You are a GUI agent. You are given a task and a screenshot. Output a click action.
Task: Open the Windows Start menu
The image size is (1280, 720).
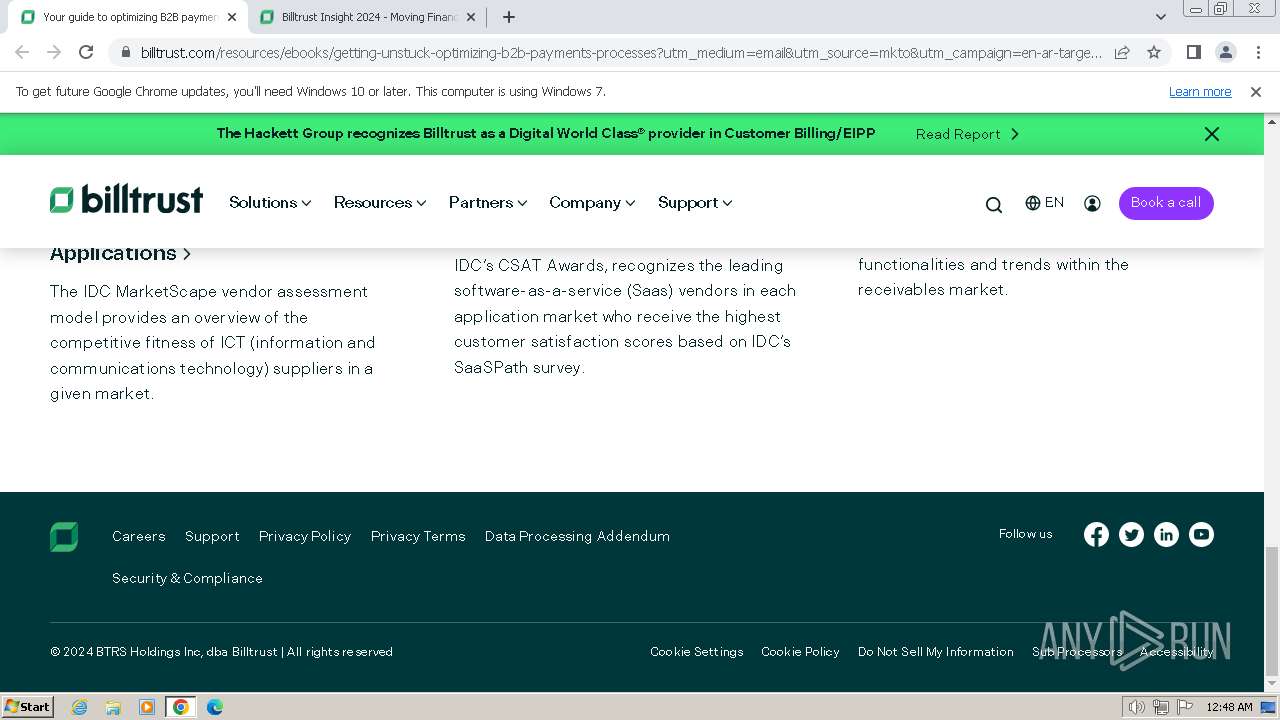point(28,707)
